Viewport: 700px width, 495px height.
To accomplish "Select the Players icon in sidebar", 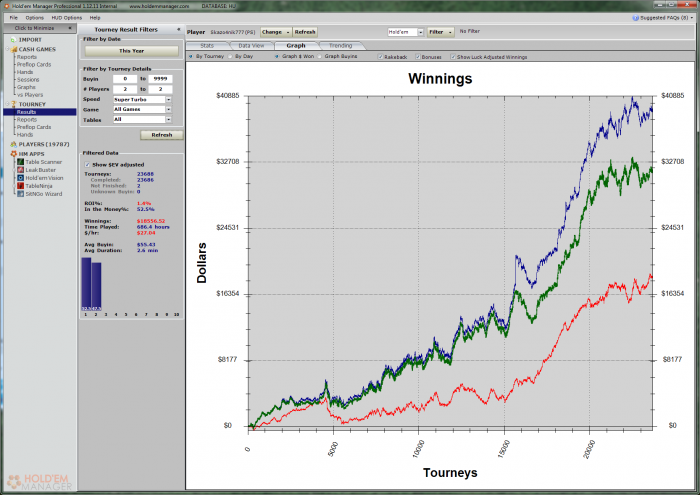I will click(x=13, y=144).
